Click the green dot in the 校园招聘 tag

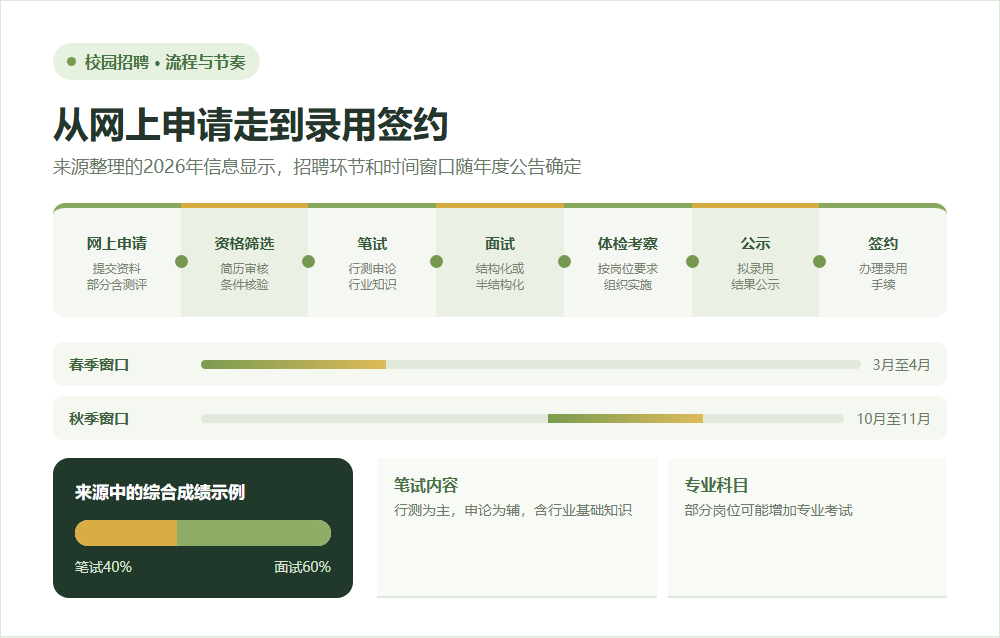tap(71, 62)
